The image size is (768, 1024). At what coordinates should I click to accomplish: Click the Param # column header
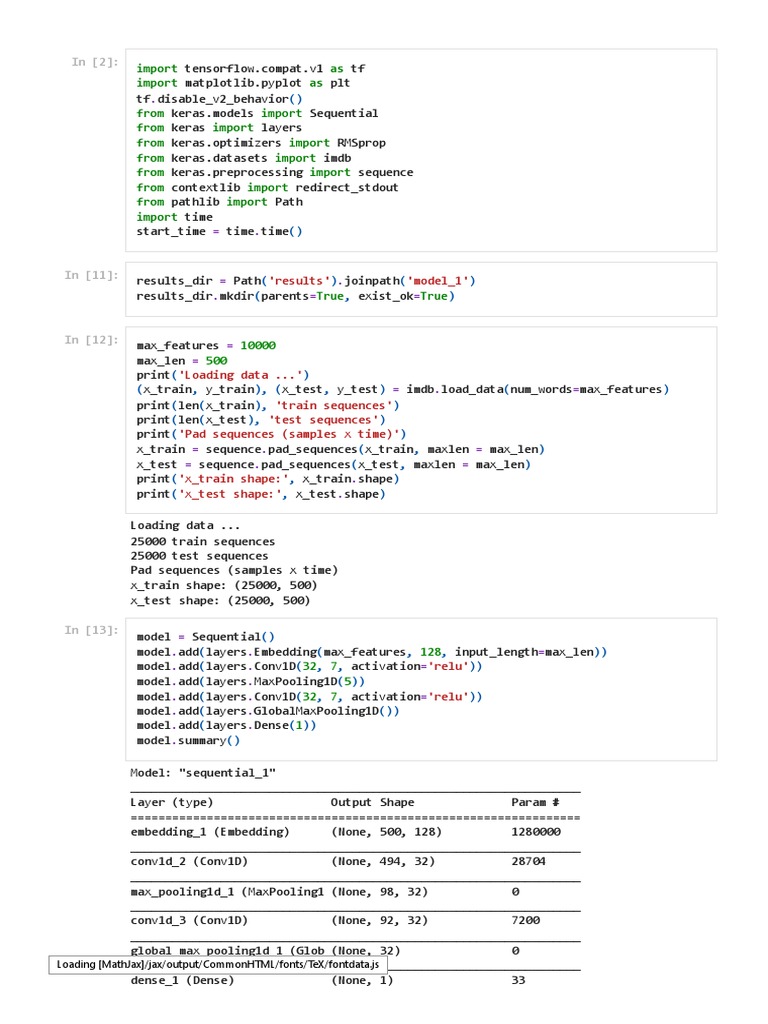tap(535, 803)
